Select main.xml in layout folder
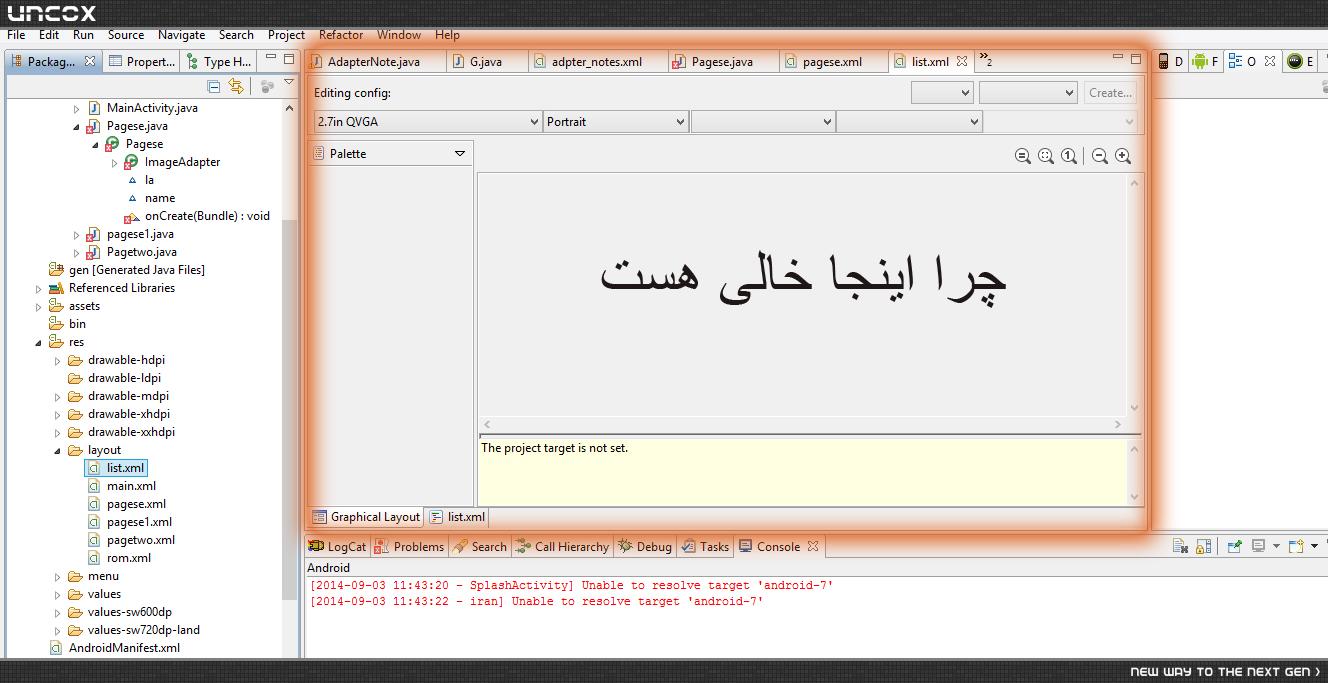 [x=131, y=486]
